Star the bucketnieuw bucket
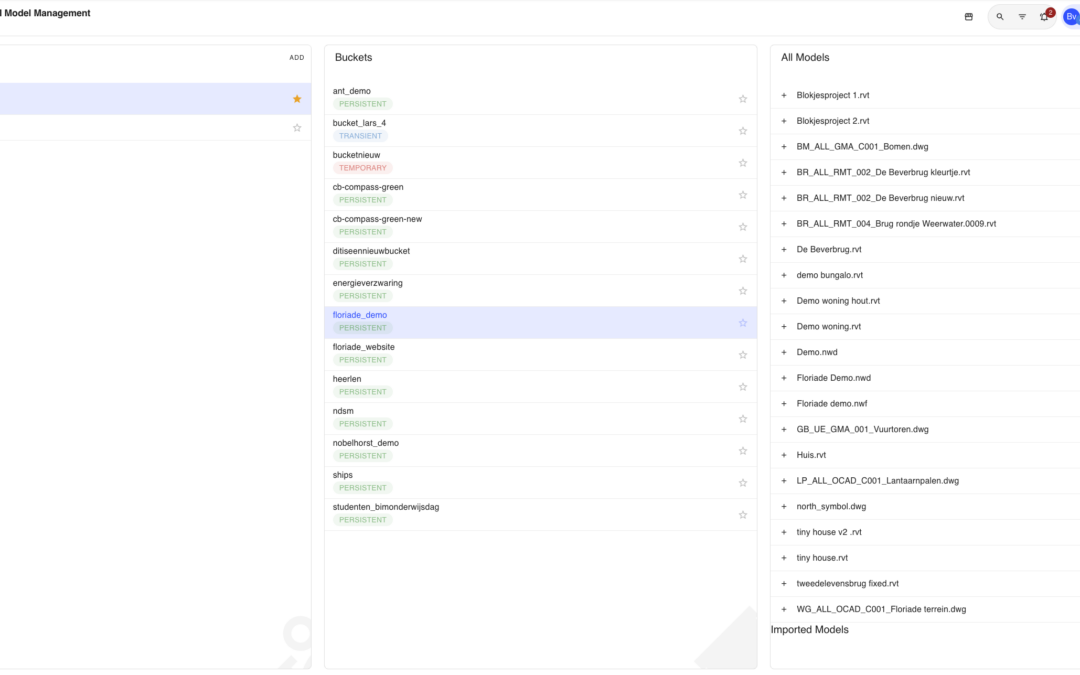Screen dimensions: 1080x675 [x=742, y=163]
